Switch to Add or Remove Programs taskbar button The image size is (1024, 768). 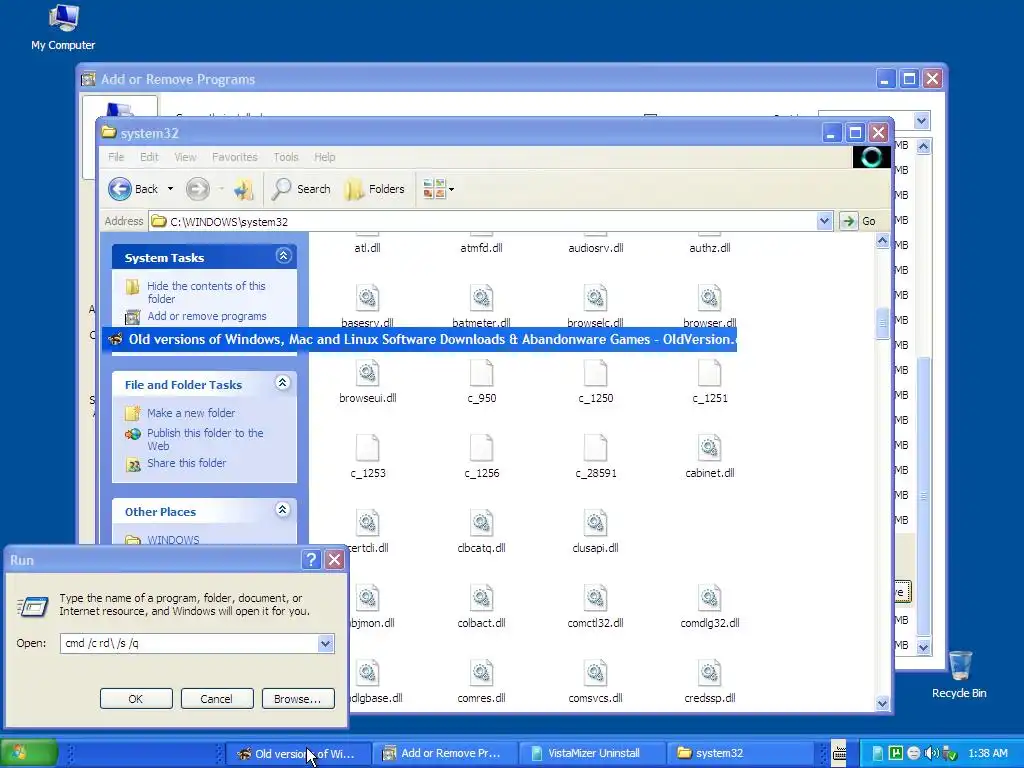click(446, 753)
